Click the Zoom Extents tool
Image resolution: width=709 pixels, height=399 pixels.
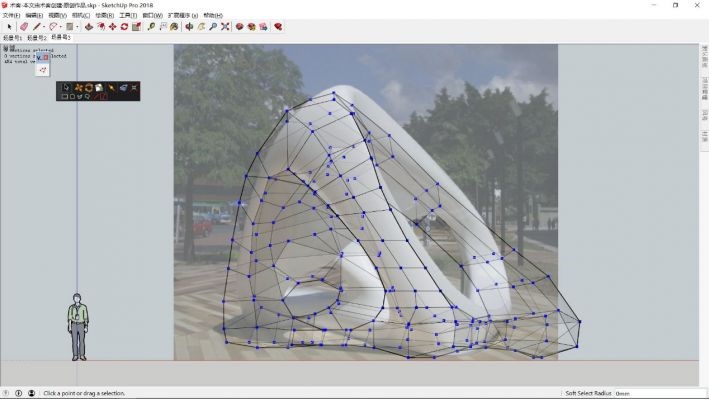tap(225, 27)
